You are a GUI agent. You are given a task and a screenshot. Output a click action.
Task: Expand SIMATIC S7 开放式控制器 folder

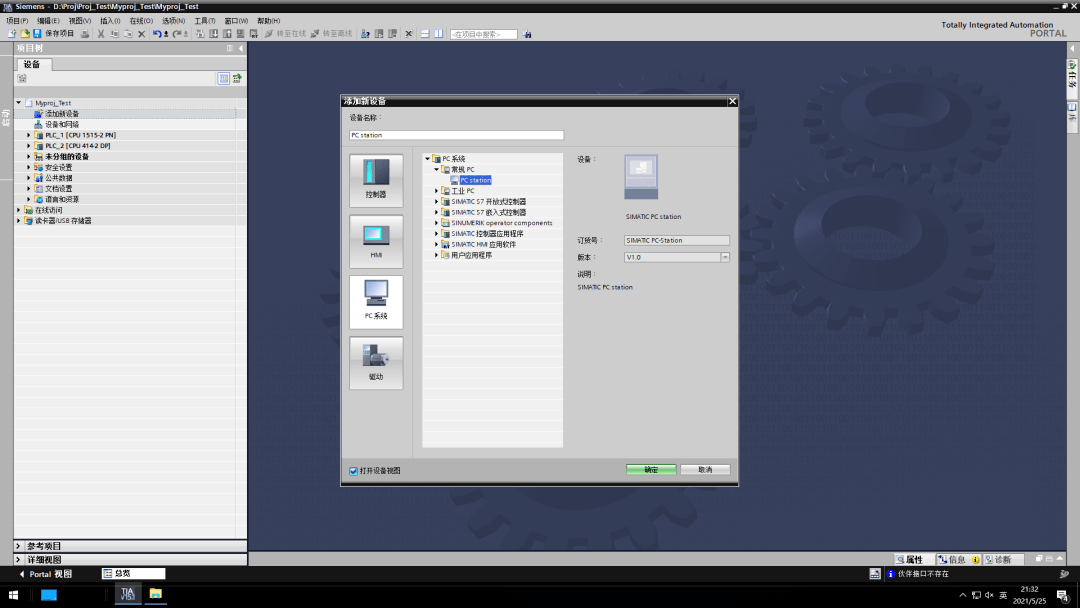437,202
